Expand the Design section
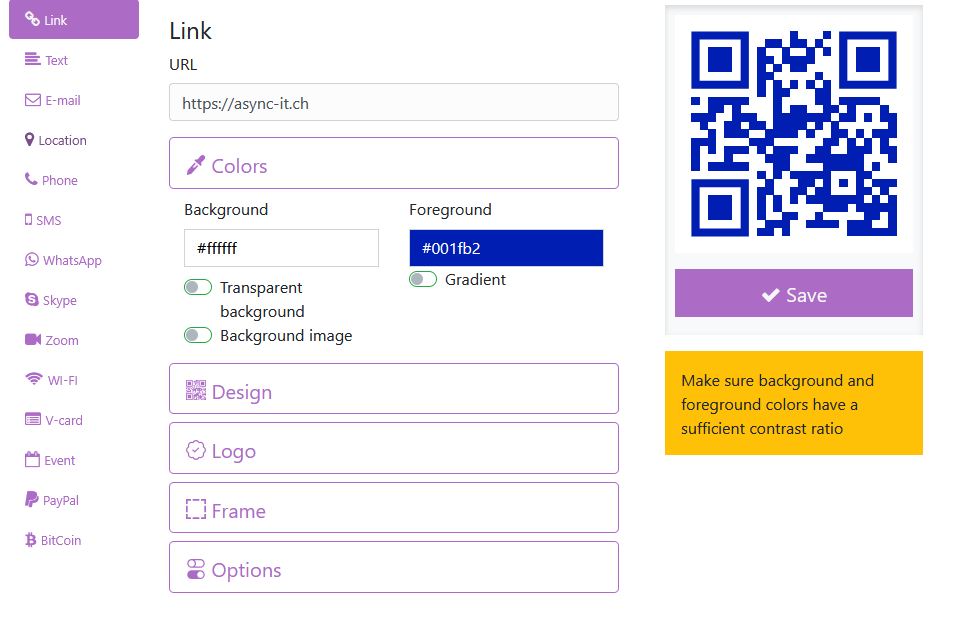Viewport: 978px width, 641px height. [393, 388]
